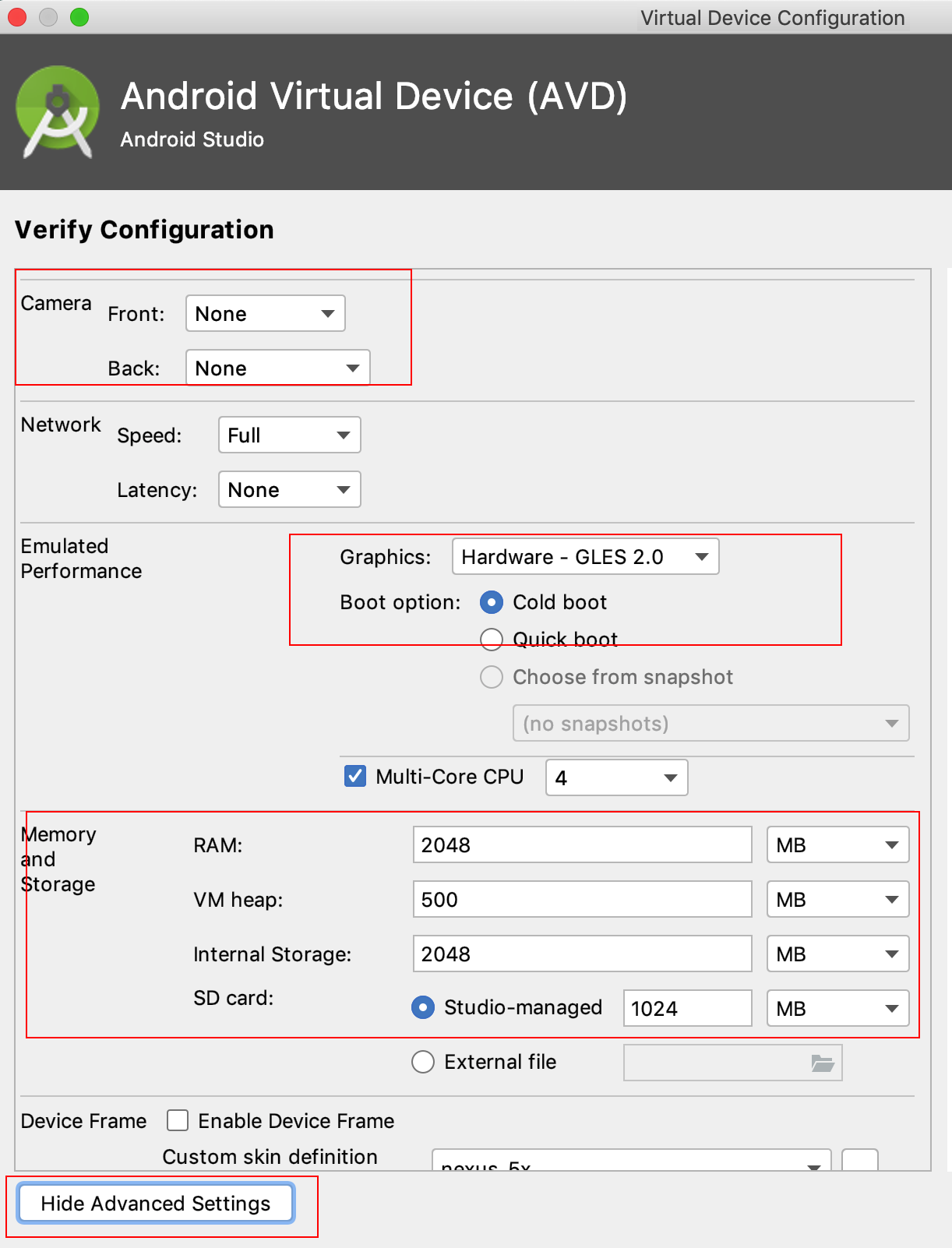Click the red close window button
Screen dimensions: 952x1248
click(17, 17)
